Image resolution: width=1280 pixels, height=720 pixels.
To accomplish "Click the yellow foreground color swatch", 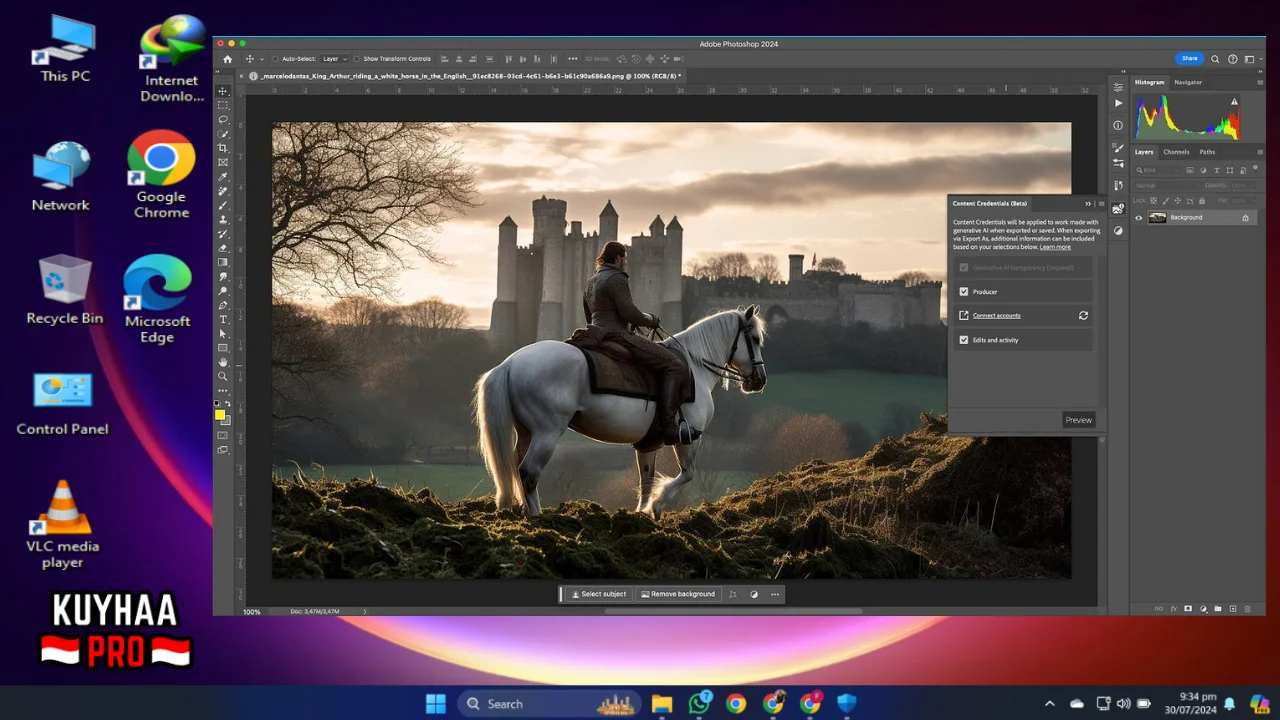I will (x=219, y=414).
